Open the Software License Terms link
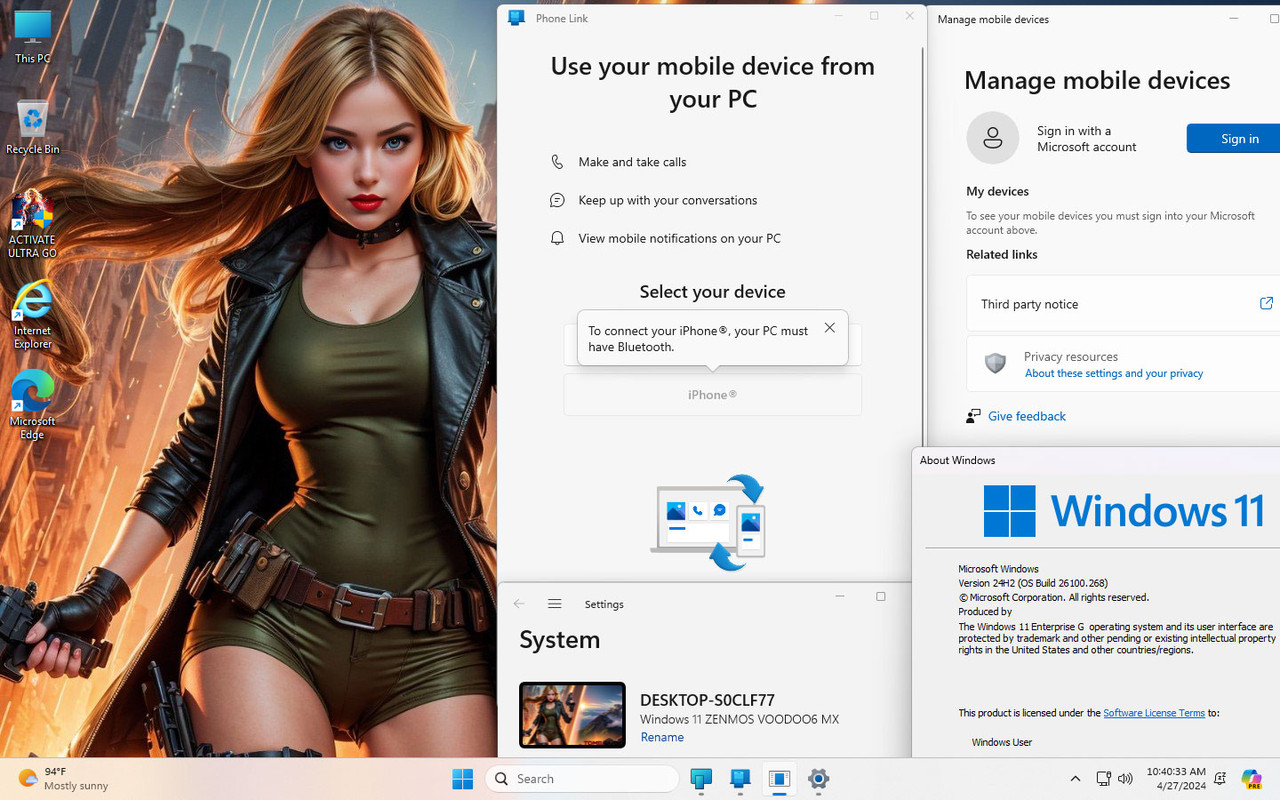This screenshot has height=800, width=1280. tap(1153, 713)
